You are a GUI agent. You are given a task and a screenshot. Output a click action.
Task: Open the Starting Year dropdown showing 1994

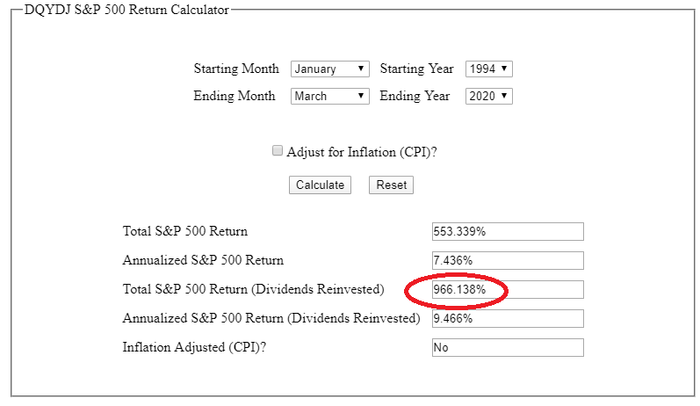pos(489,70)
